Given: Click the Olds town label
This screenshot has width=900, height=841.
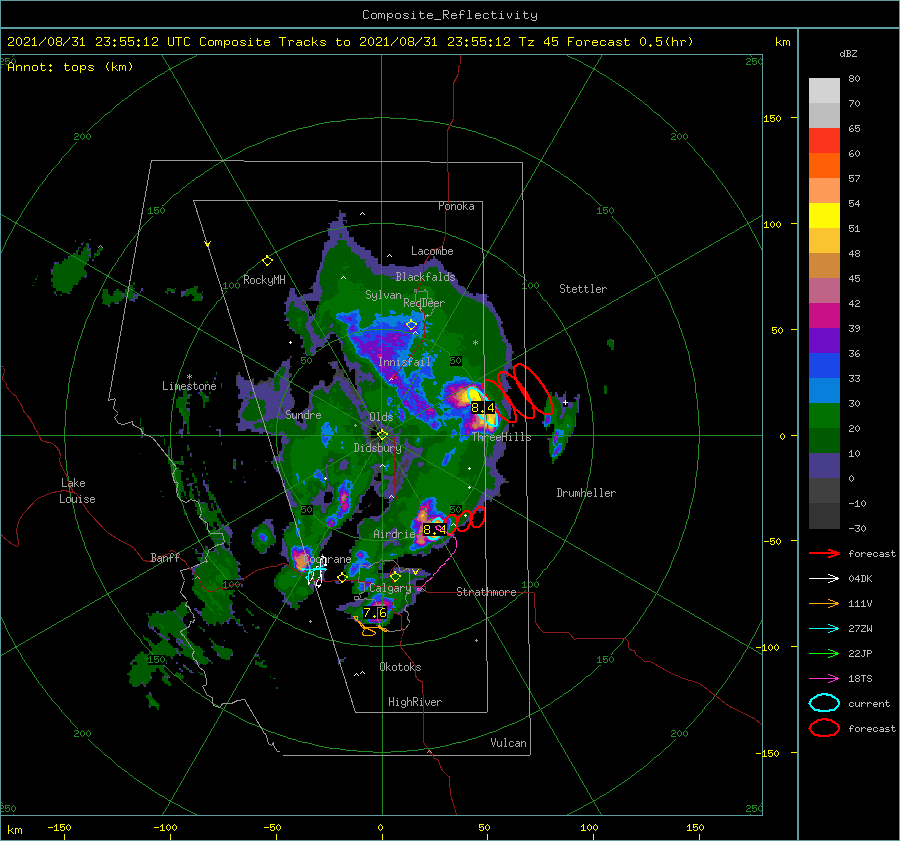Looking at the screenshot, I should tap(381, 417).
